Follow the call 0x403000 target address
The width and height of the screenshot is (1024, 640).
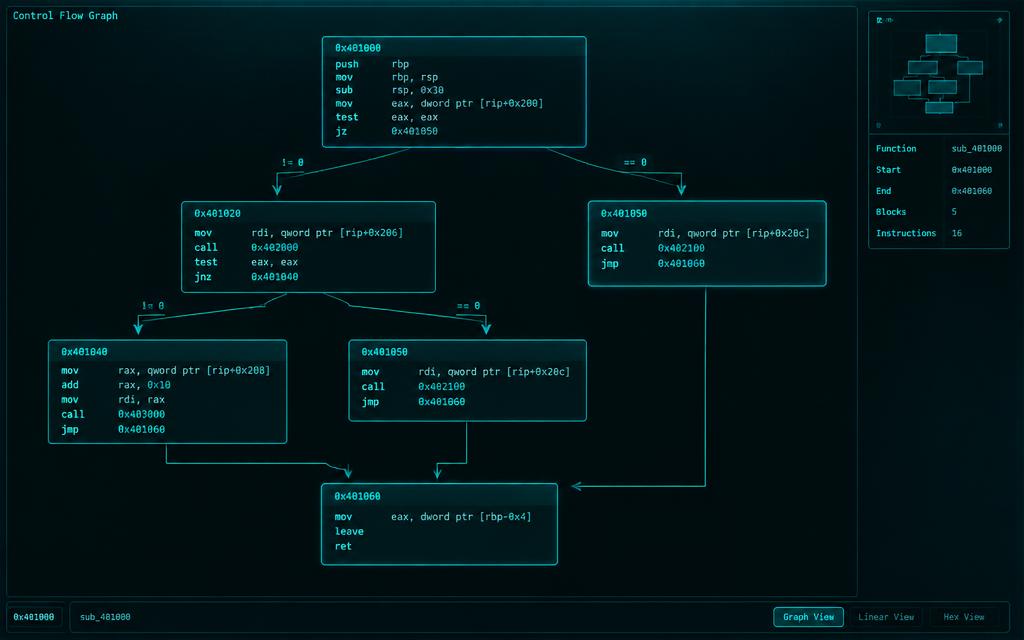(141, 414)
